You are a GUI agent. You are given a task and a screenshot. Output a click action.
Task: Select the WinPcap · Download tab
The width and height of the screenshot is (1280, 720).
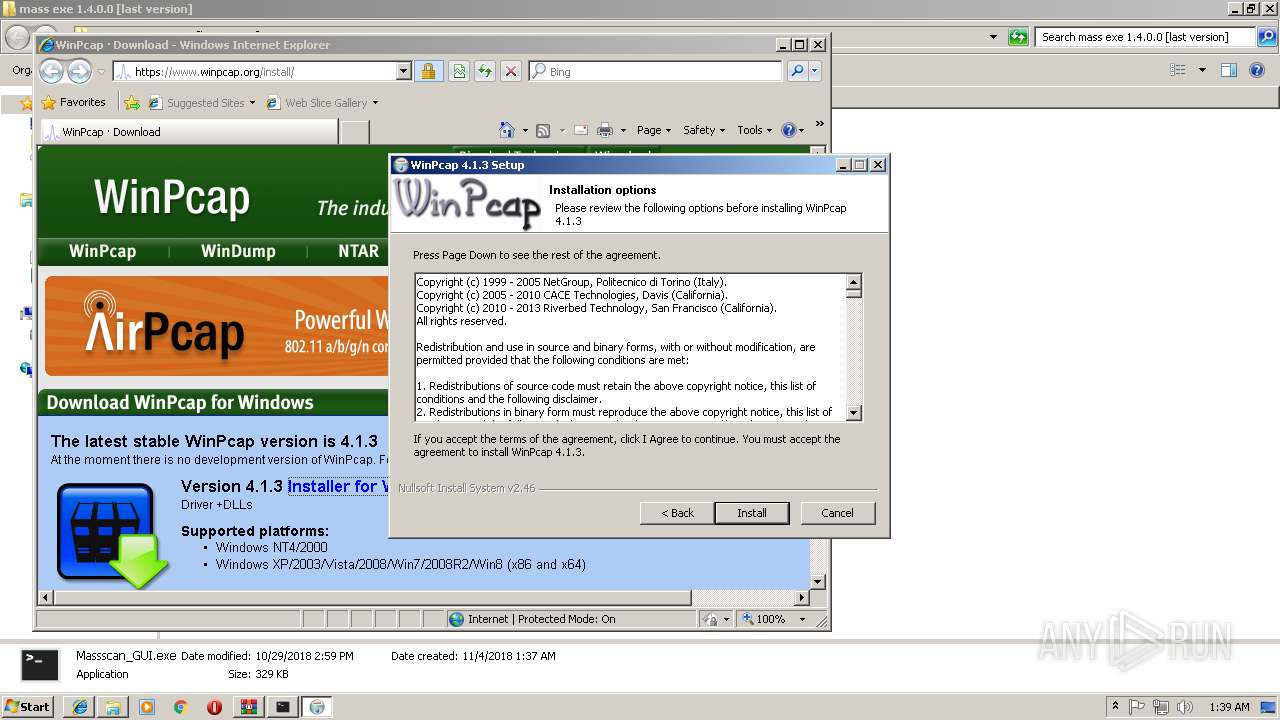189,131
